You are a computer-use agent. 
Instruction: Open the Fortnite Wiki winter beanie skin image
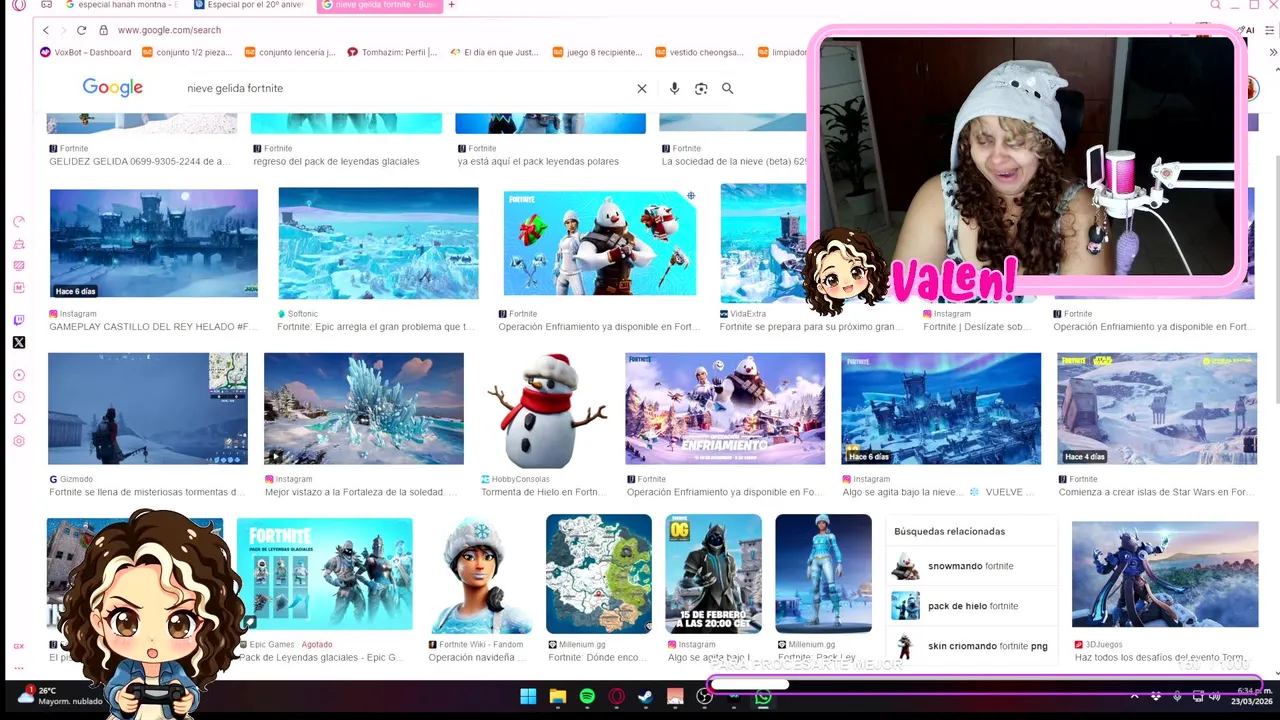pos(480,574)
